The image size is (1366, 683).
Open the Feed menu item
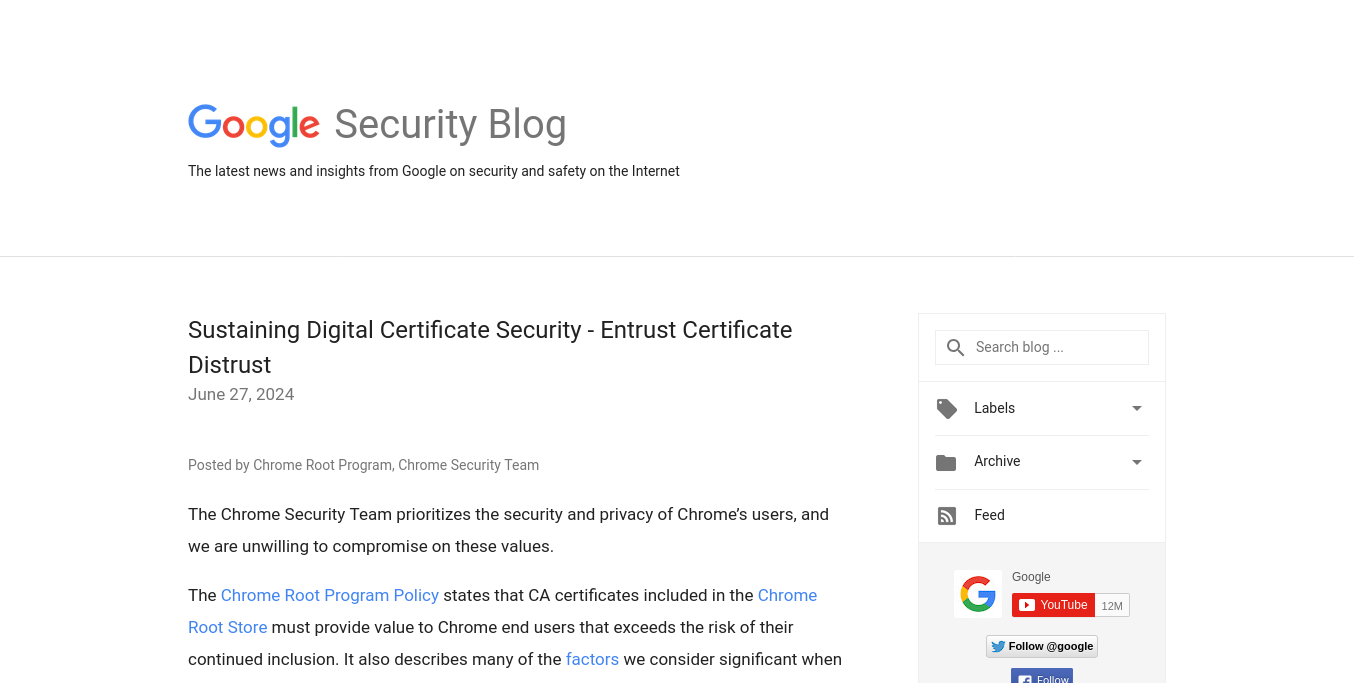pyautogui.click(x=989, y=515)
